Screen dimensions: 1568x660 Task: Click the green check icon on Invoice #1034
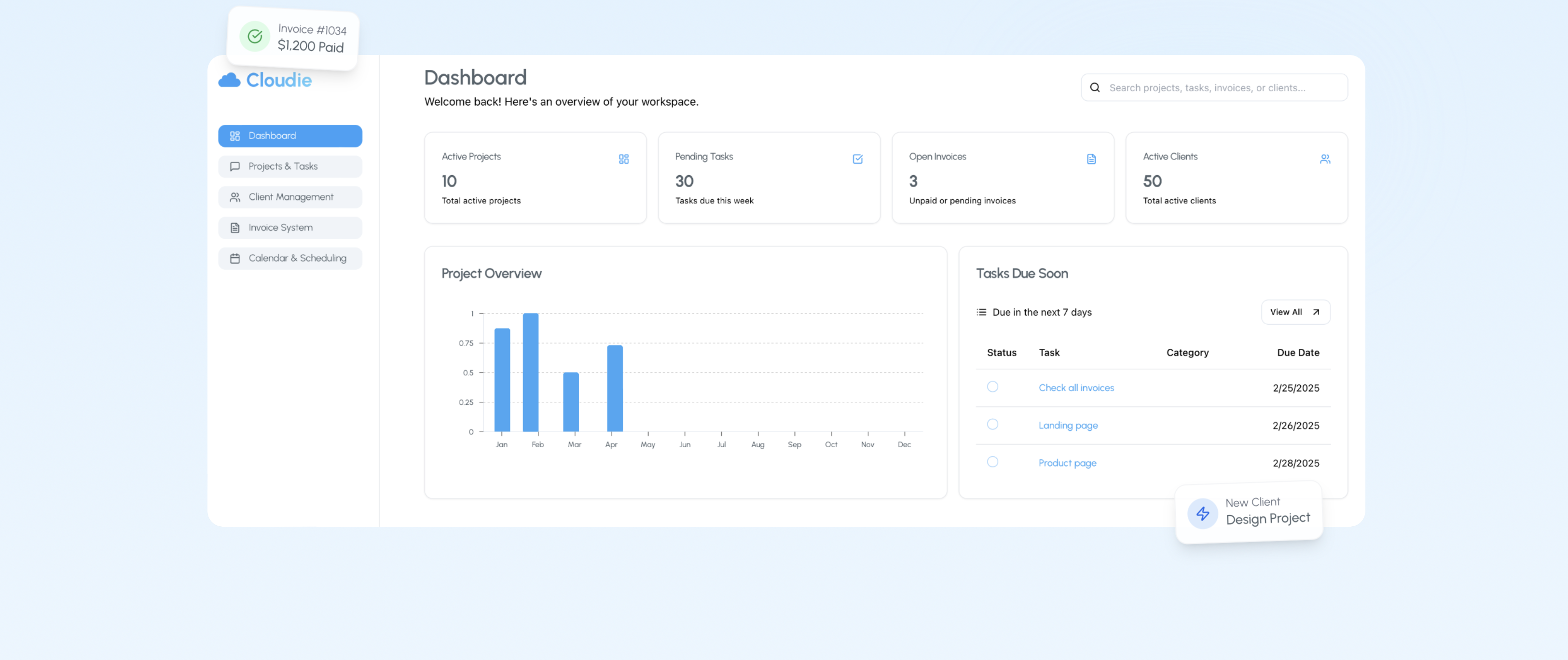pos(255,37)
